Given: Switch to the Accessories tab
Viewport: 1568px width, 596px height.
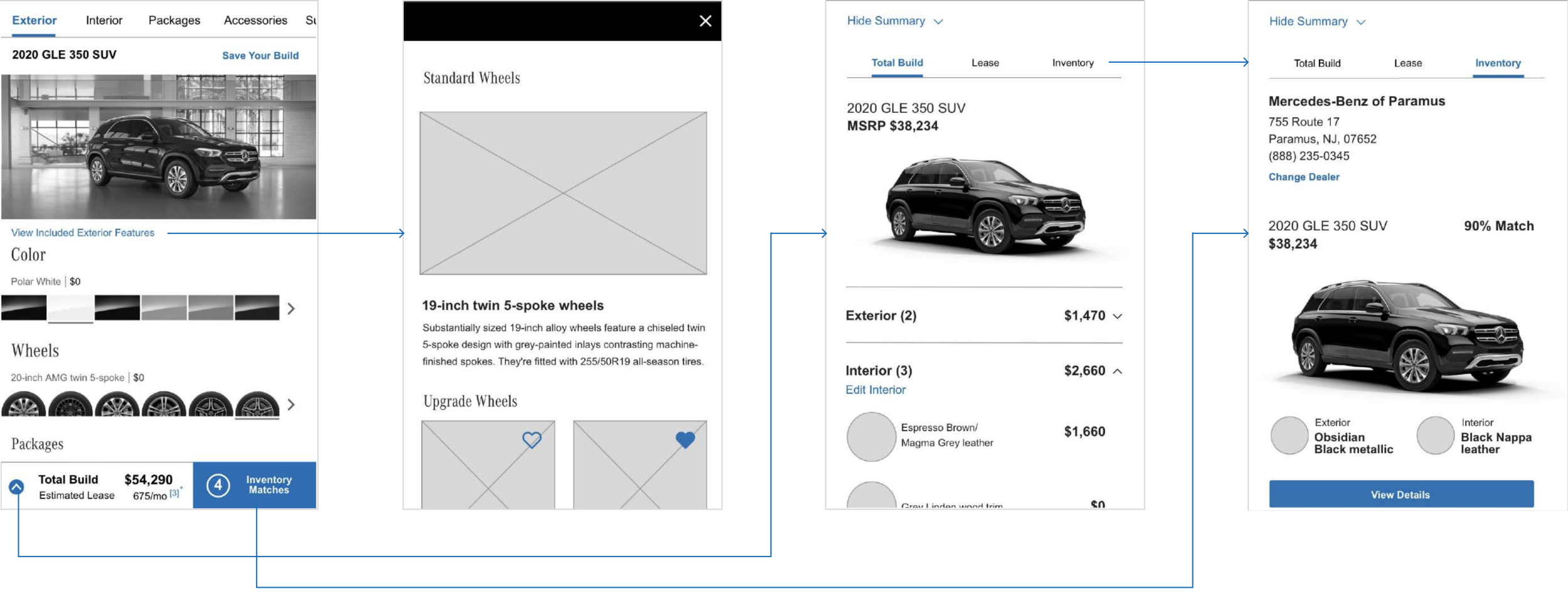Looking at the screenshot, I should (255, 20).
